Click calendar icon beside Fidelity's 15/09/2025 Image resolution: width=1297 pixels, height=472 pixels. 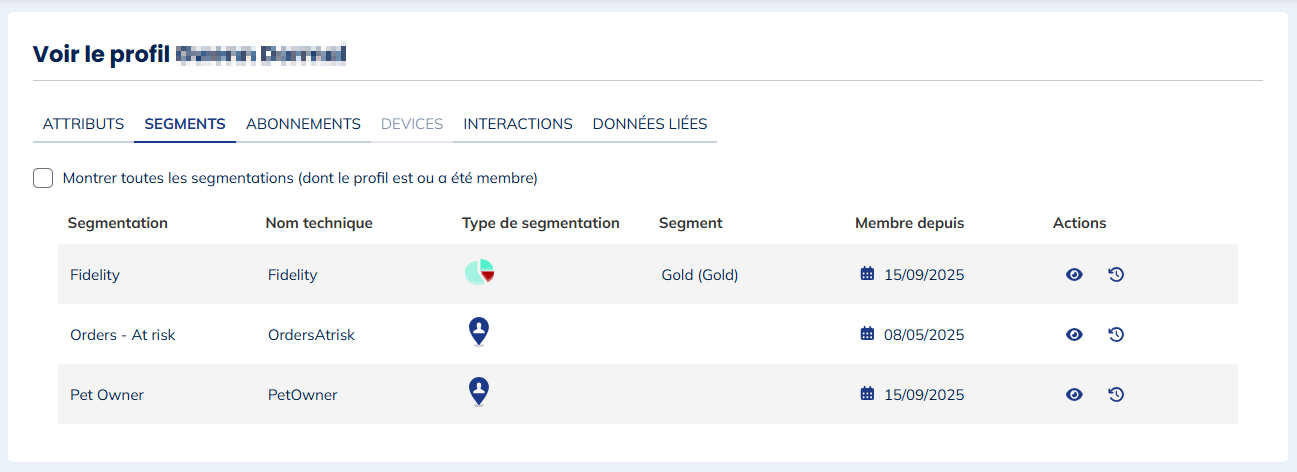click(867, 274)
